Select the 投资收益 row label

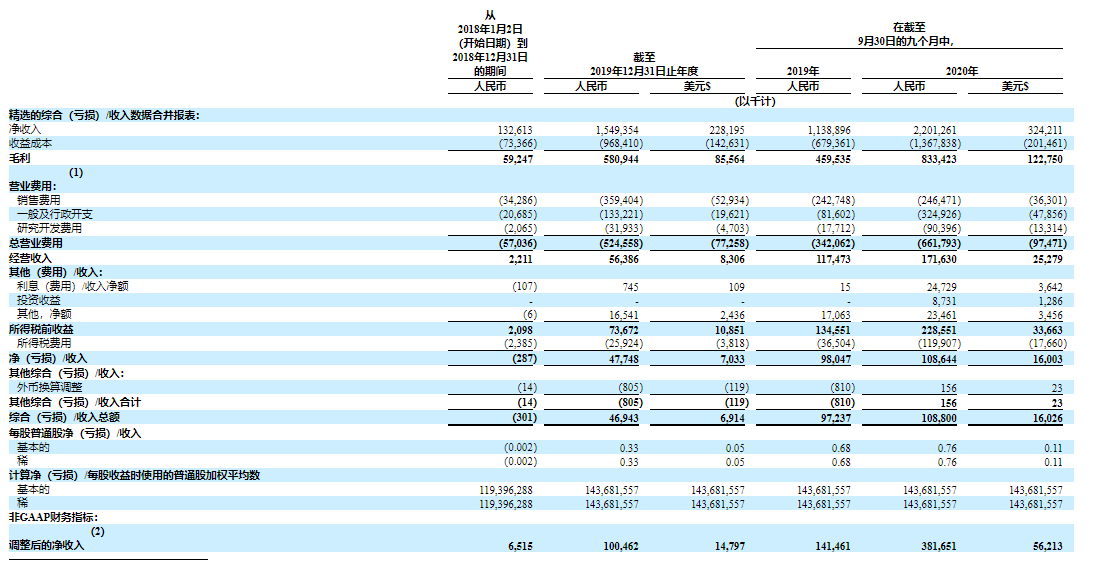point(39,300)
